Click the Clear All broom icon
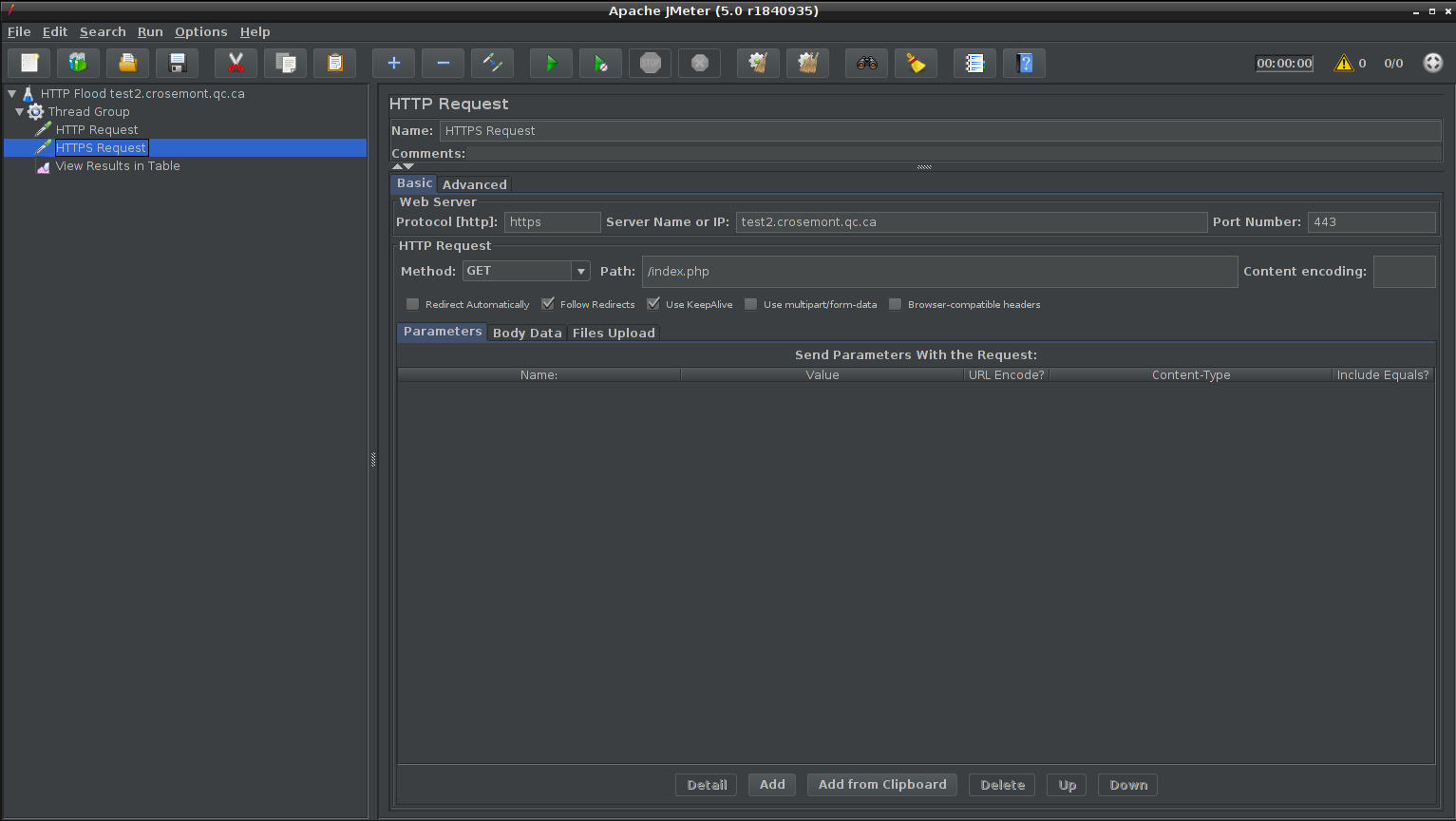This screenshot has height=821, width=1456. click(x=807, y=64)
